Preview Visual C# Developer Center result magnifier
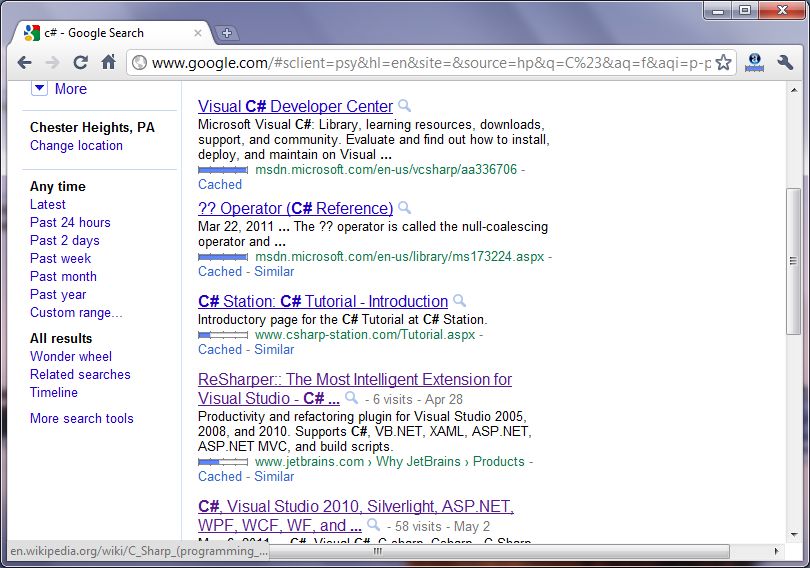 [405, 106]
